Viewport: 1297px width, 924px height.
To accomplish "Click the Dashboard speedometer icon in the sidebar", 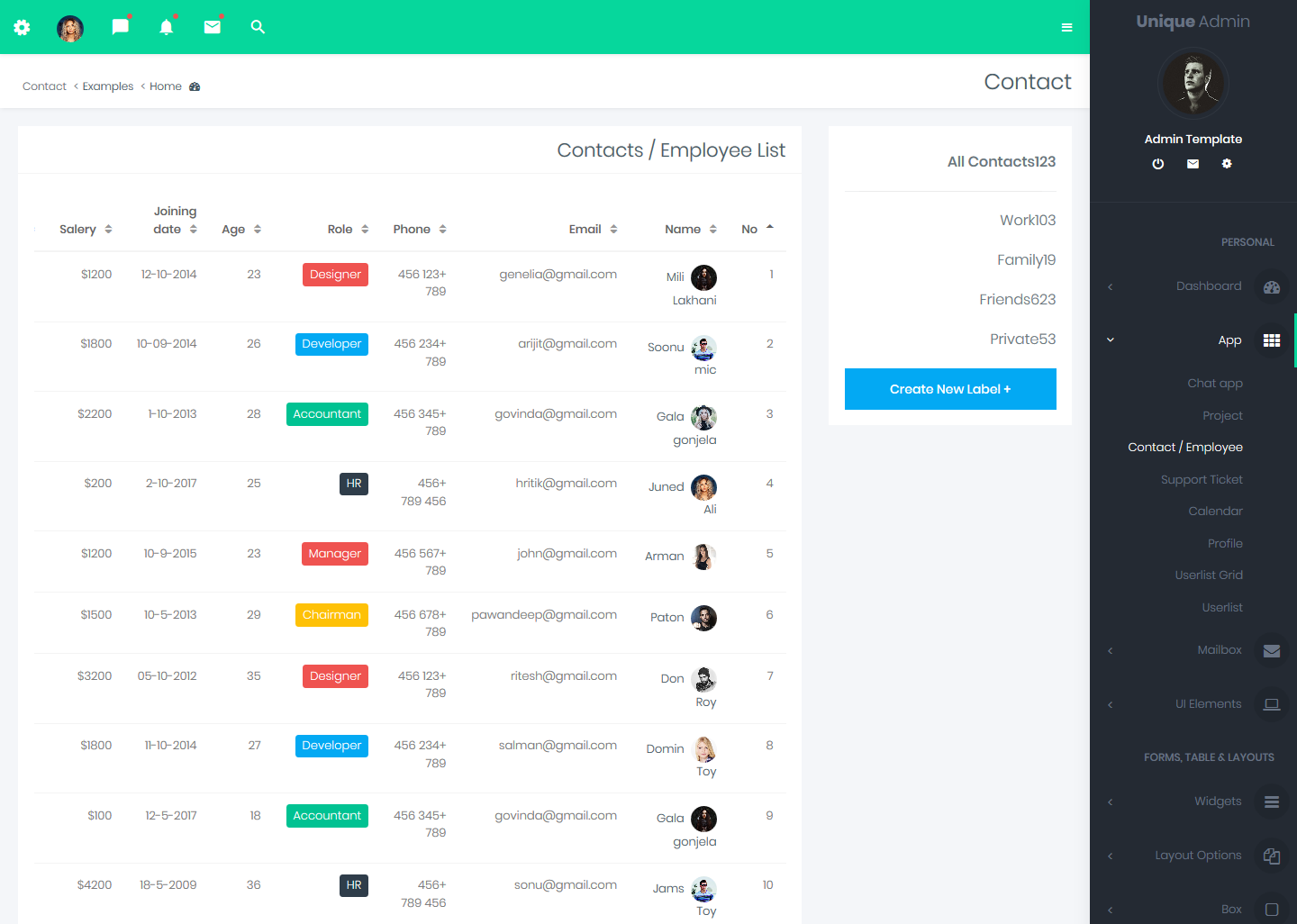I will pos(1271,286).
